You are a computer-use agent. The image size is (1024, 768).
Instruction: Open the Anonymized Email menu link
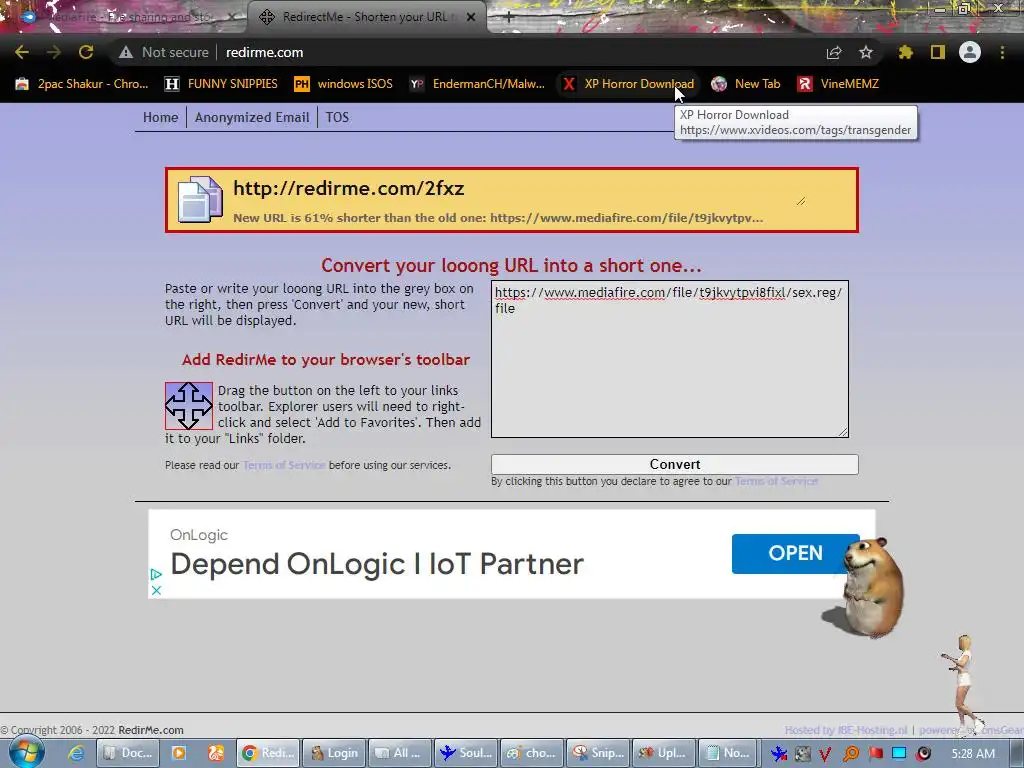pos(252,118)
